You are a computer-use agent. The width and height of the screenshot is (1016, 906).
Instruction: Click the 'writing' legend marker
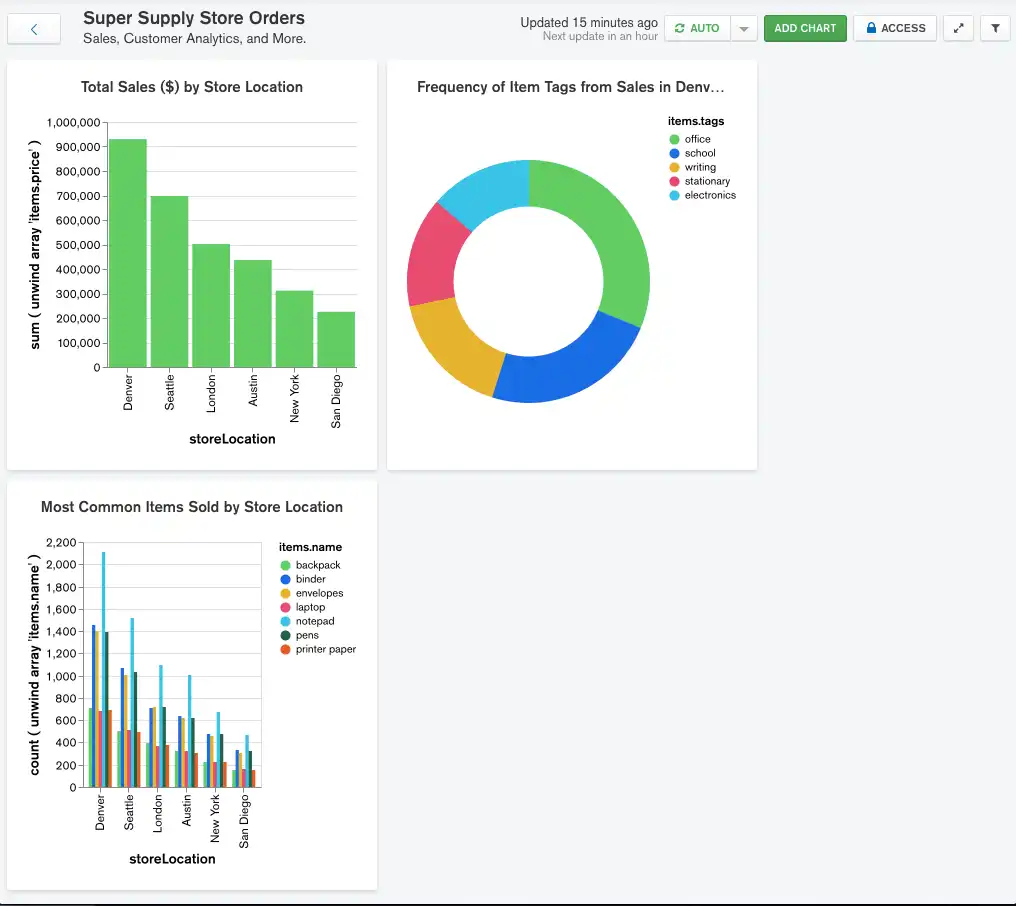[x=672, y=167]
